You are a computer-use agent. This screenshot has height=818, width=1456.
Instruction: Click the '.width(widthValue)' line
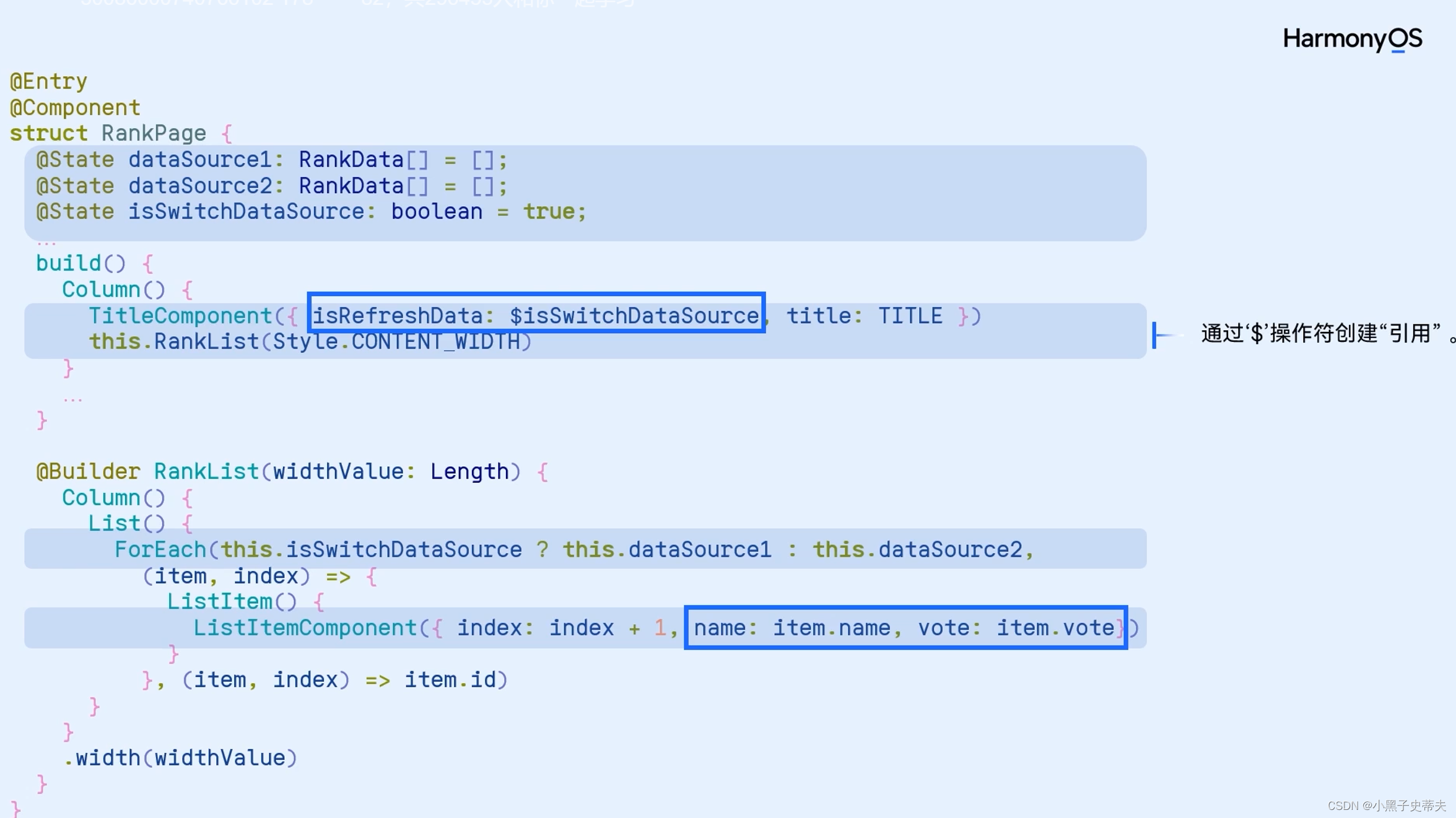180,758
